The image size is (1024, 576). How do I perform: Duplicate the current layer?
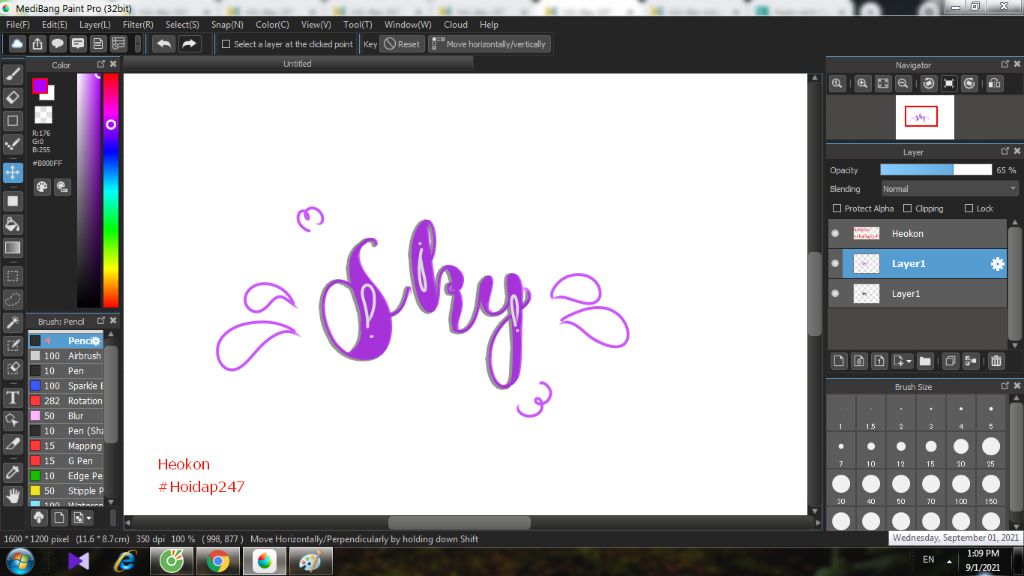950,360
